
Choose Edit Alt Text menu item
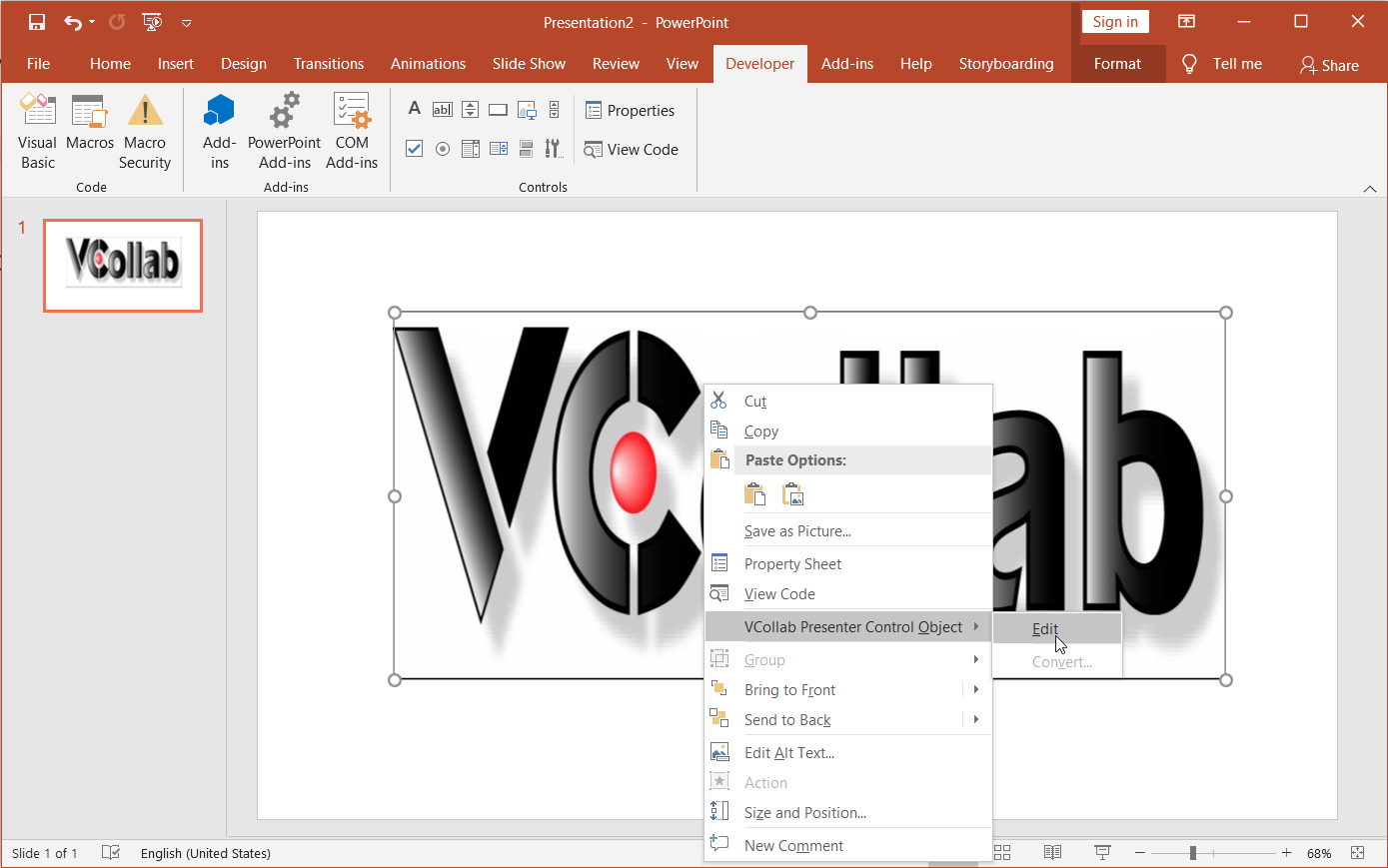(848, 753)
